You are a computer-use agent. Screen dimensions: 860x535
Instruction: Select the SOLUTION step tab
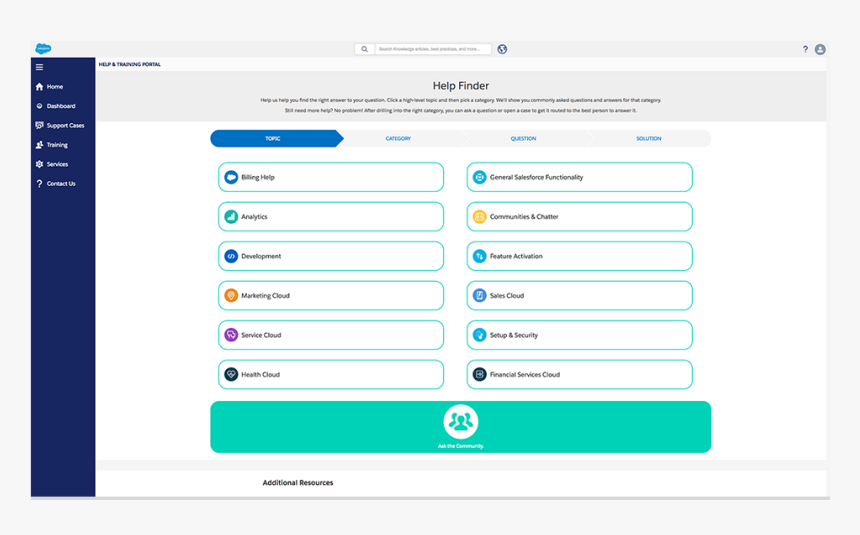coord(649,139)
